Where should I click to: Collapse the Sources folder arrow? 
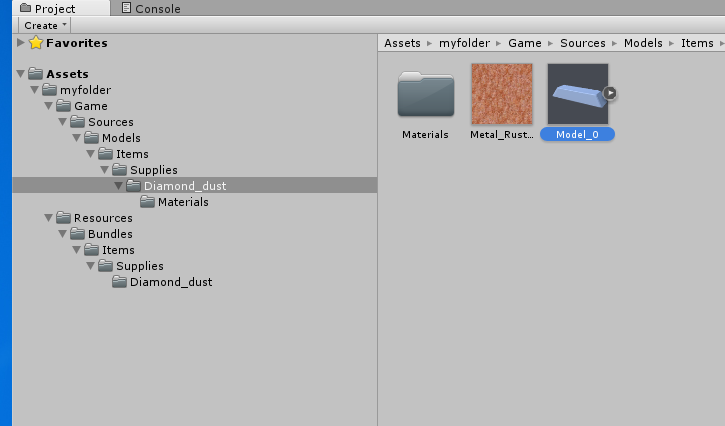pos(62,122)
